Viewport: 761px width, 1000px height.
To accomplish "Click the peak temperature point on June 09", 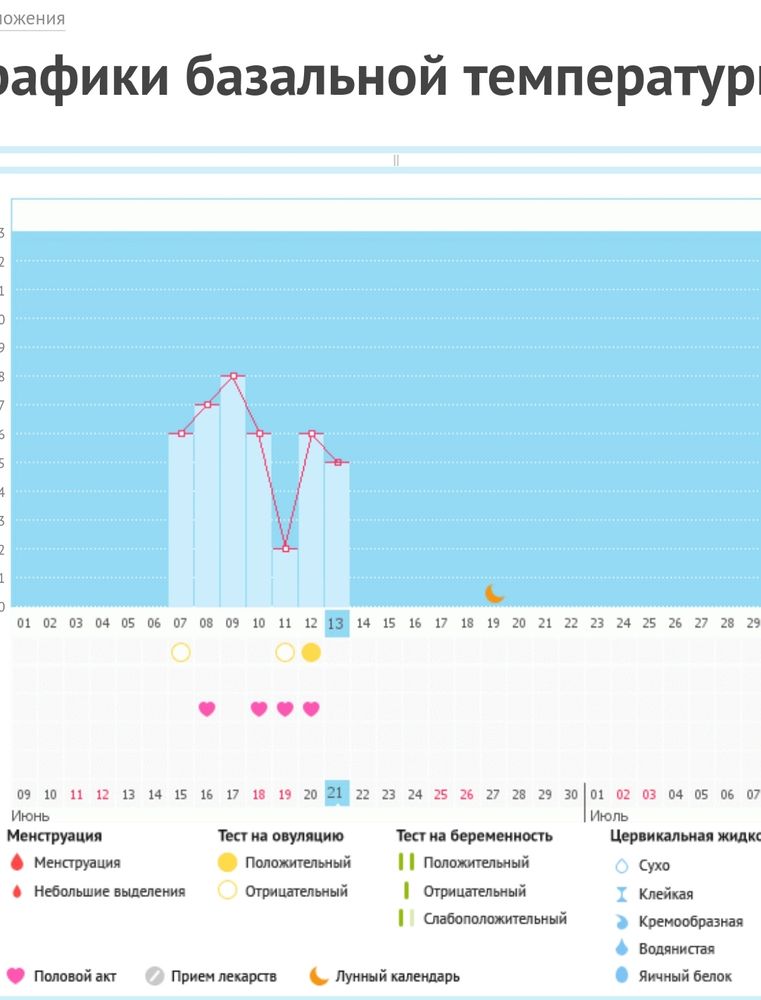I will coord(233,376).
